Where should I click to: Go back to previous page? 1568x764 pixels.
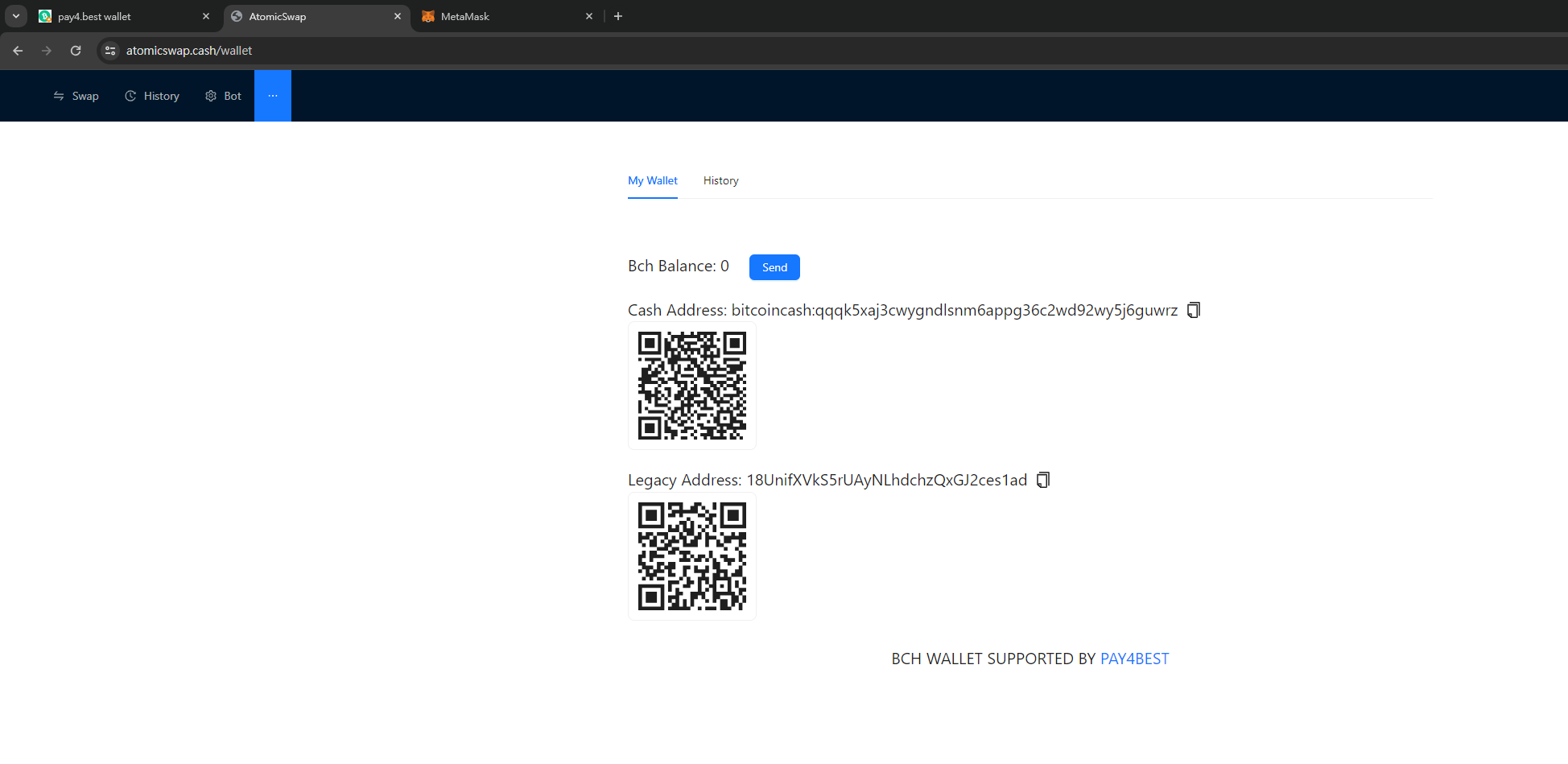[18, 51]
